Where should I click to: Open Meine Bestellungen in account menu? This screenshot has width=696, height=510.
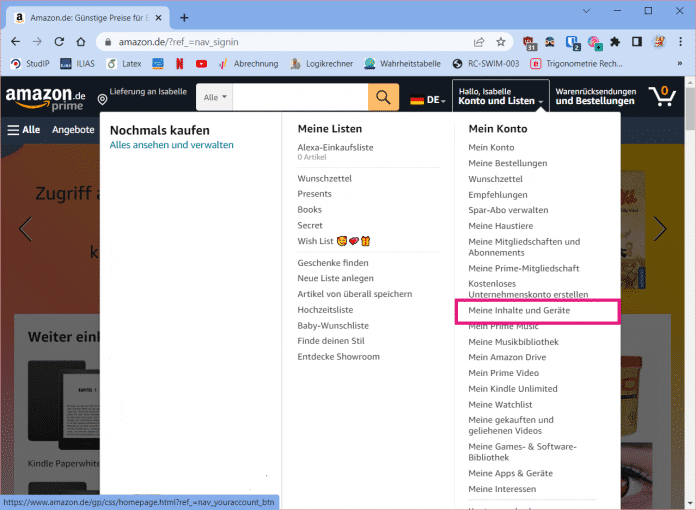coord(507,163)
